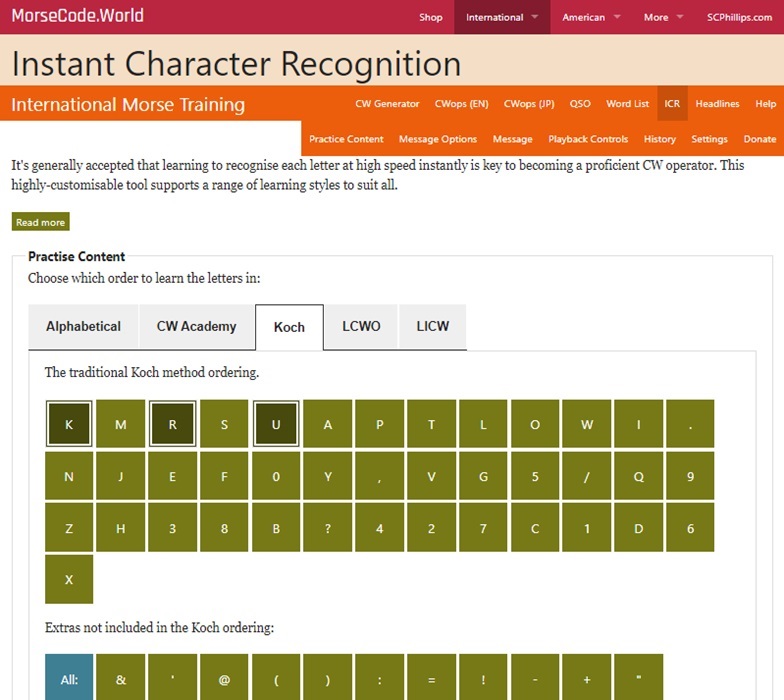Screen dimensions: 784x700
Task: Jump to the Settings section
Action: click(709, 139)
